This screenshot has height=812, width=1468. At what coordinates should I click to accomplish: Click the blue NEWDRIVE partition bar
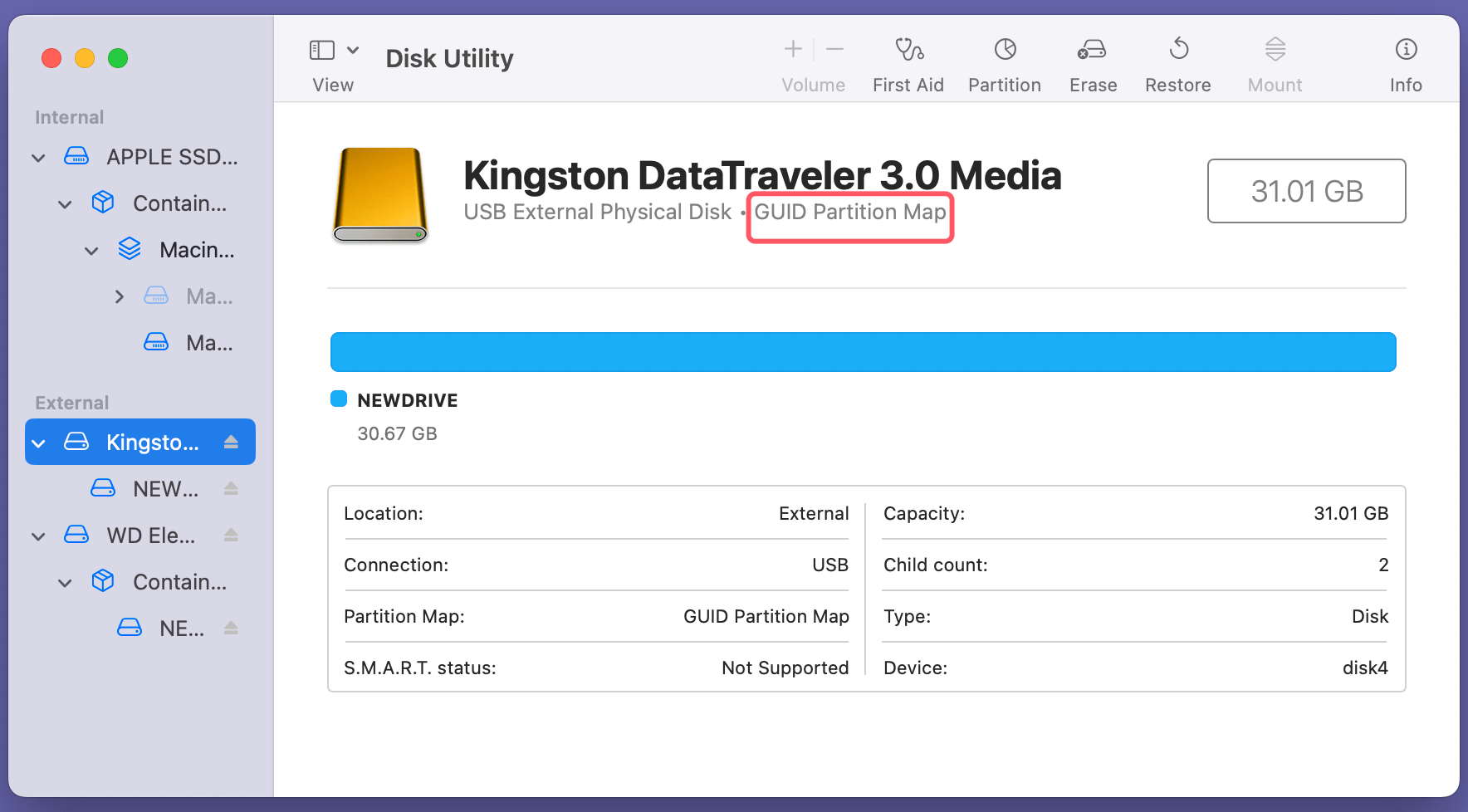pyautogui.click(x=863, y=351)
